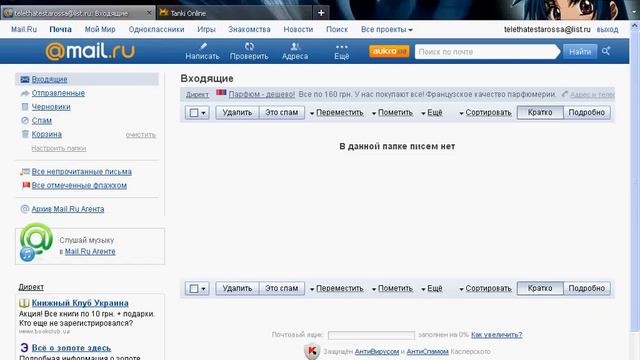Open АнтиВирусом link in footer
Image resolution: width=640 pixels, height=360 pixels.
click(377, 351)
